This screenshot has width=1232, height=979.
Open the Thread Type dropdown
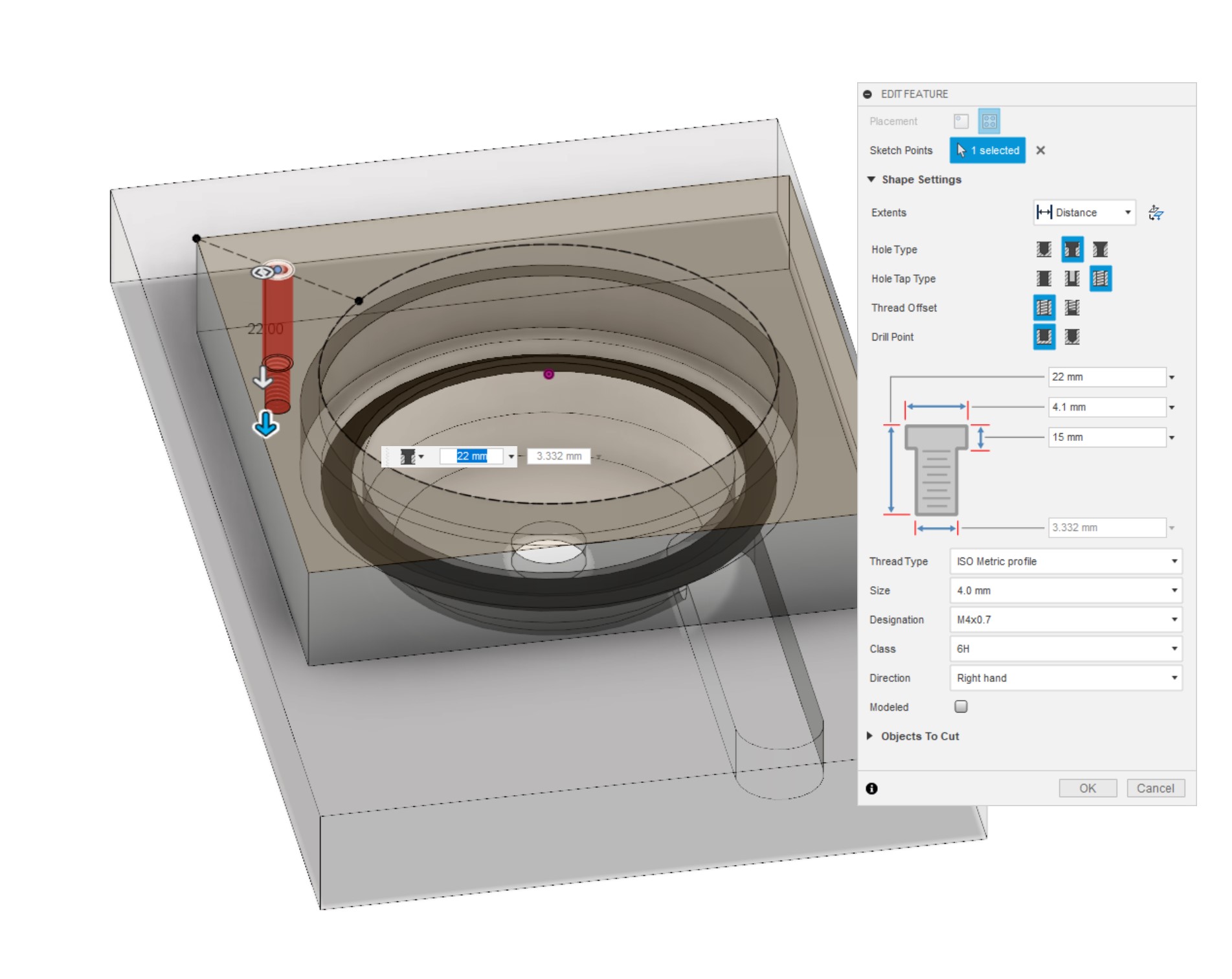tap(1065, 561)
